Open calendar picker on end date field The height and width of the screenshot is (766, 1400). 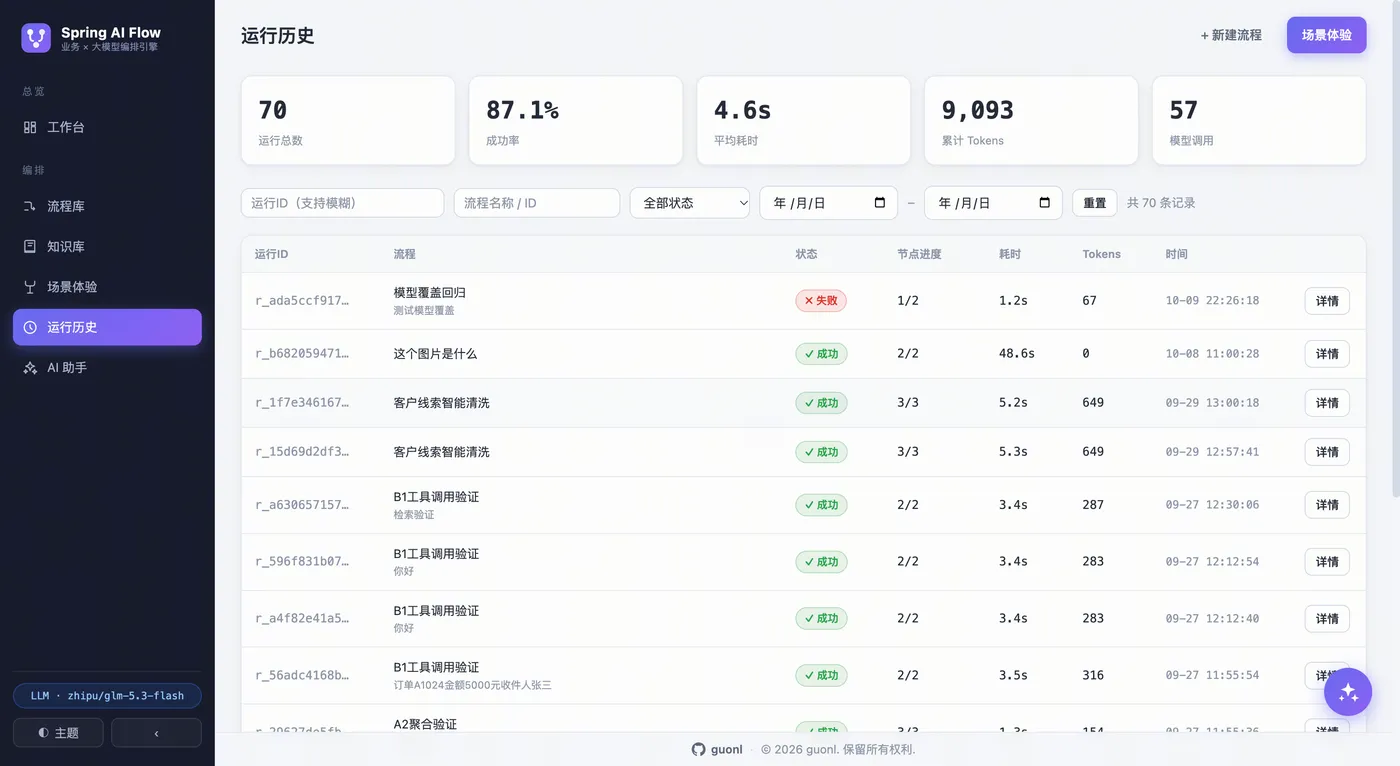(x=1045, y=203)
